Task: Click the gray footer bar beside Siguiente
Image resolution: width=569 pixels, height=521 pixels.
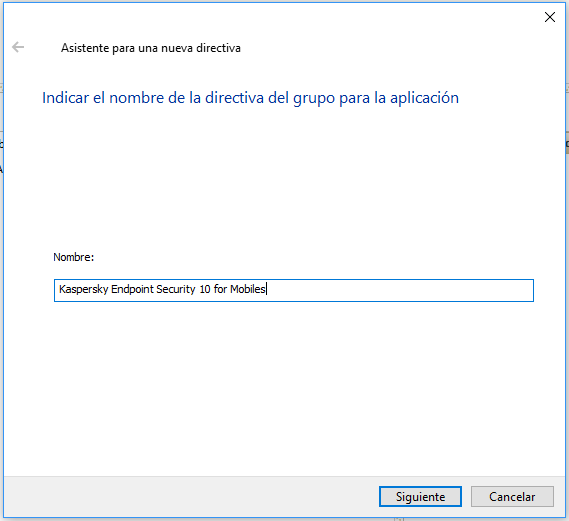Action: point(189,496)
